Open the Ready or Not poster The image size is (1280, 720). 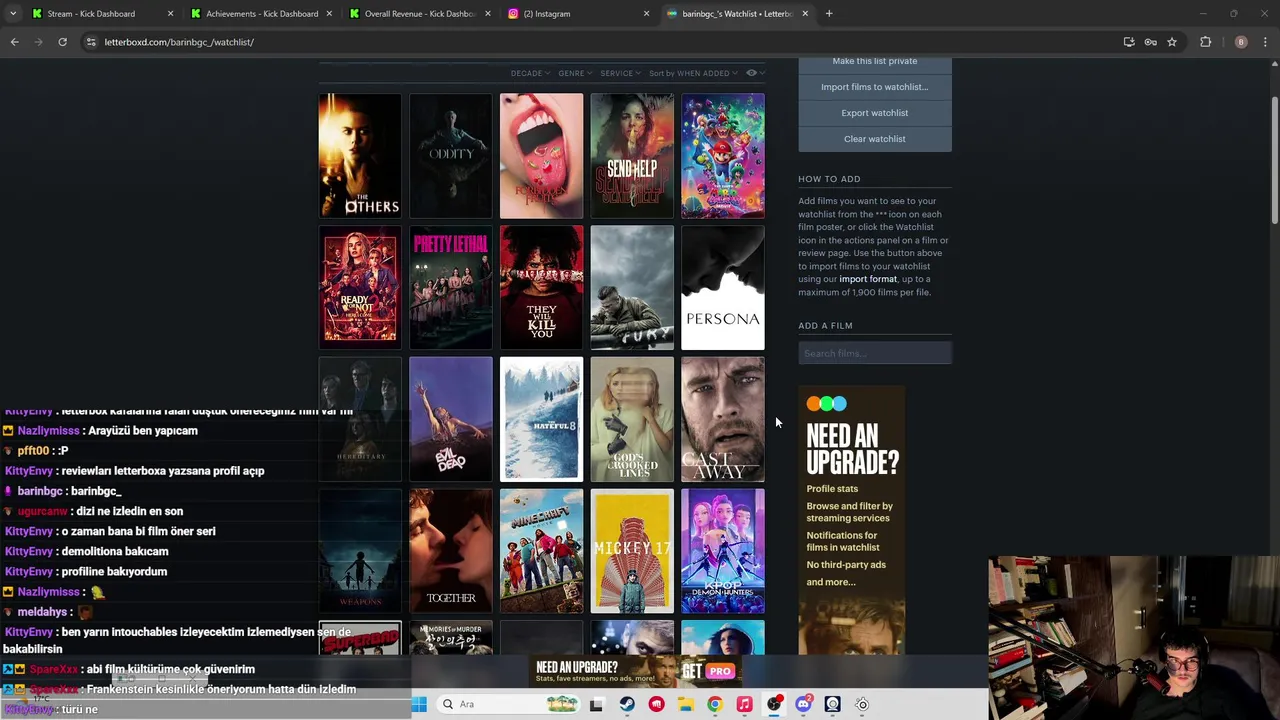360,287
